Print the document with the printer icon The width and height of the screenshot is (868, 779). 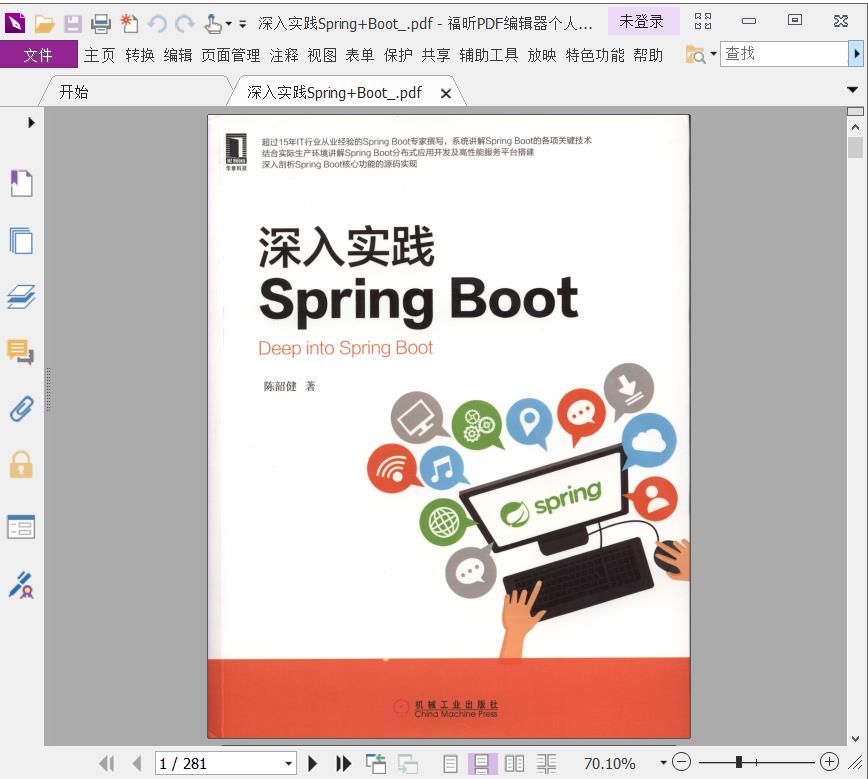click(x=101, y=23)
